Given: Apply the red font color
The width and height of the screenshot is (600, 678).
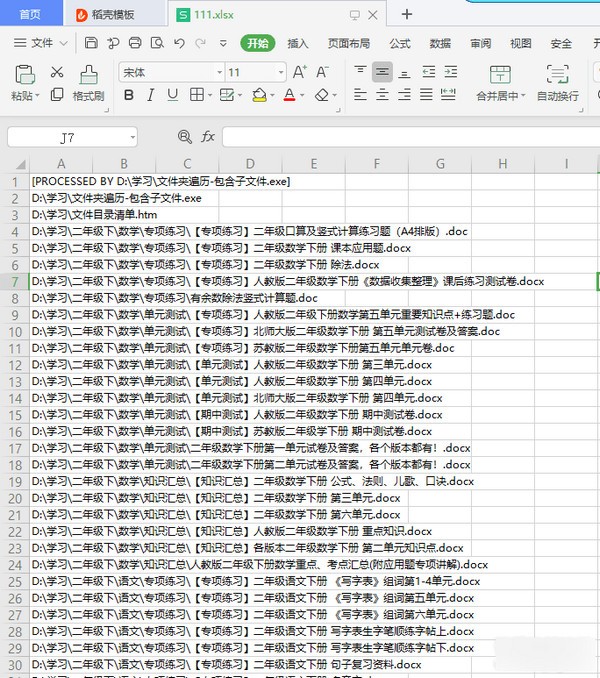Looking at the screenshot, I should (x=290, y=95).
